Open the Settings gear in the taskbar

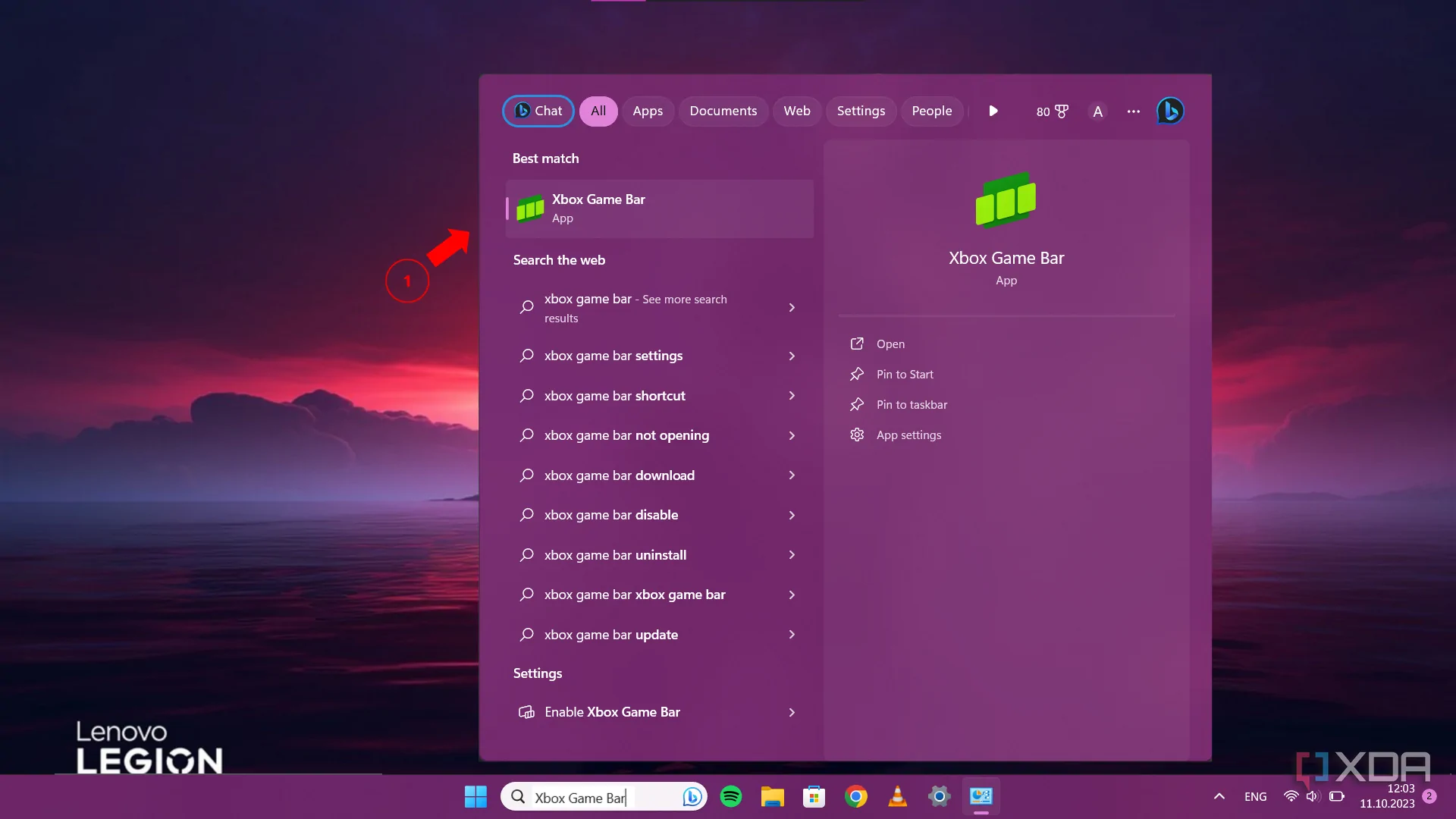coord(939,796)
